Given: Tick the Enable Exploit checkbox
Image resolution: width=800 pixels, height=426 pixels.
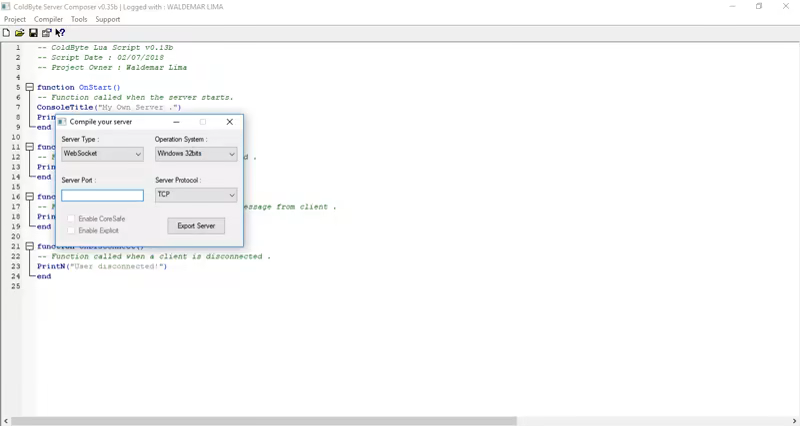Looking at the screenshot, I should (71, 230).
